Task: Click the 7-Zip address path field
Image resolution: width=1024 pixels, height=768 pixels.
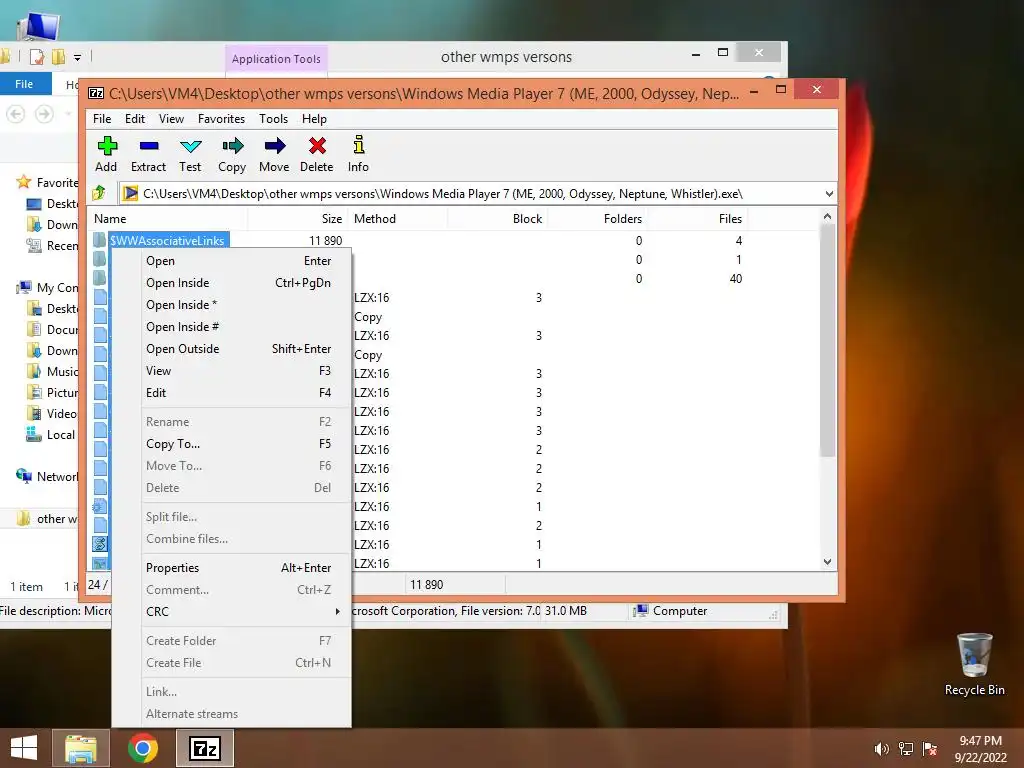Action: point(470,194)
